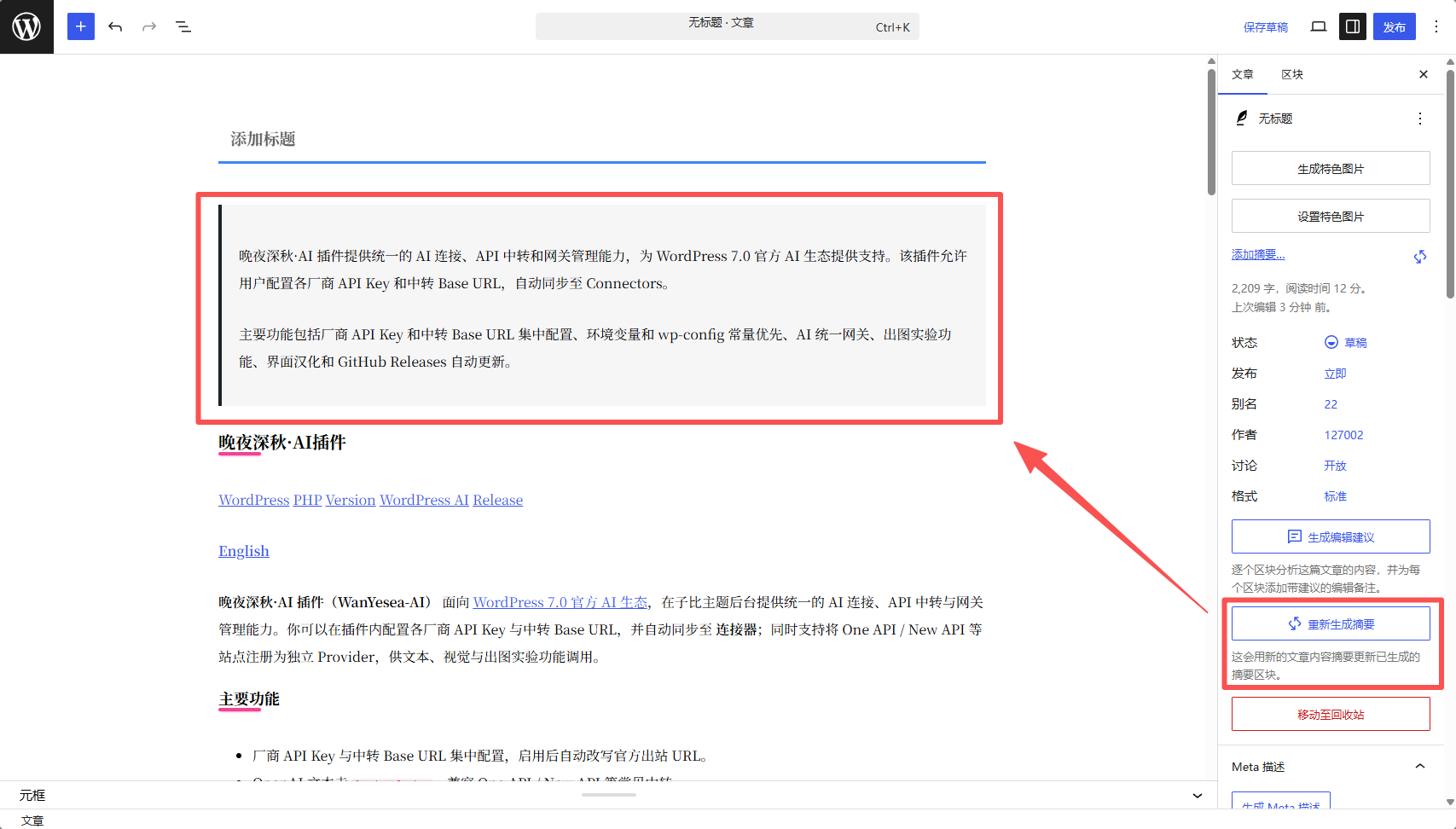
Task: Redo the last undone edit
Action: click(x=149, y=26)
